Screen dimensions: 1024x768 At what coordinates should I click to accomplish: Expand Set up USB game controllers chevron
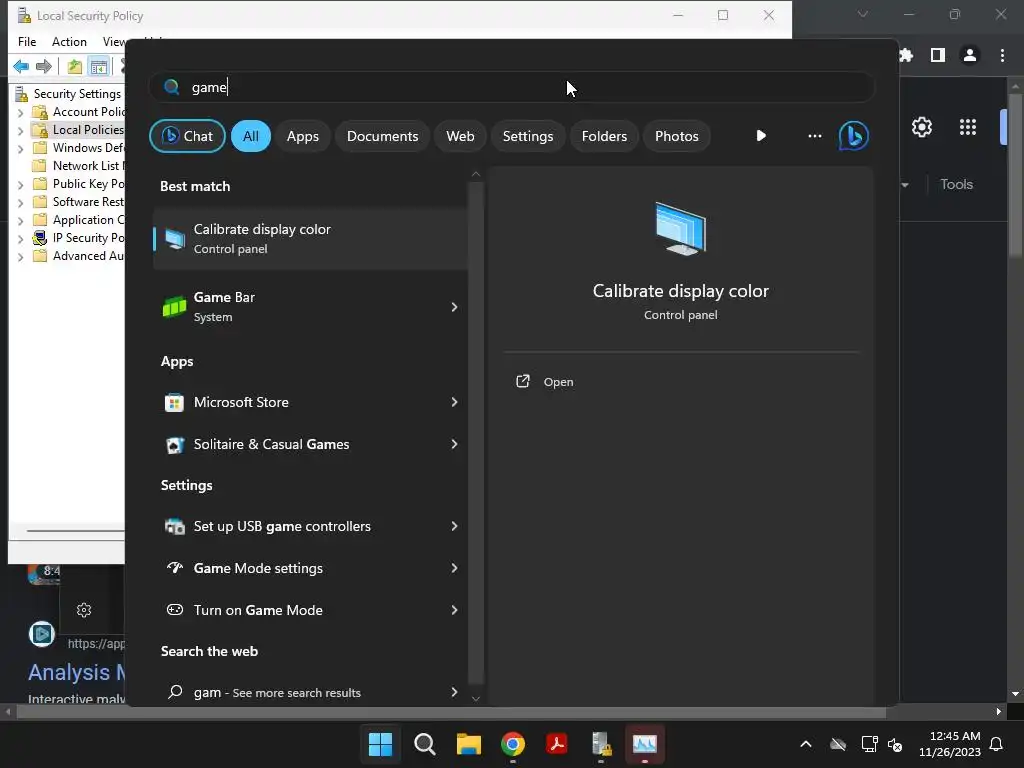(454, 526)
